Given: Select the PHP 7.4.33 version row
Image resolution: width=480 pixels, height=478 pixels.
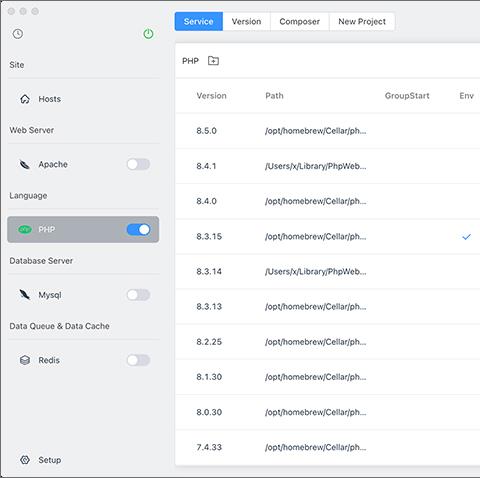Looking at the screenshot, I should coord(328,447).
